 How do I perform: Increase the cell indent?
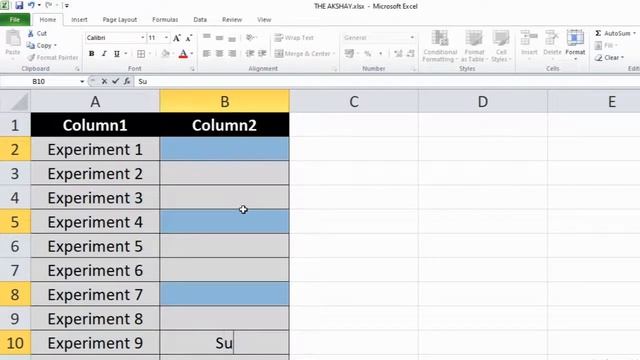click(x=262, y=53)
